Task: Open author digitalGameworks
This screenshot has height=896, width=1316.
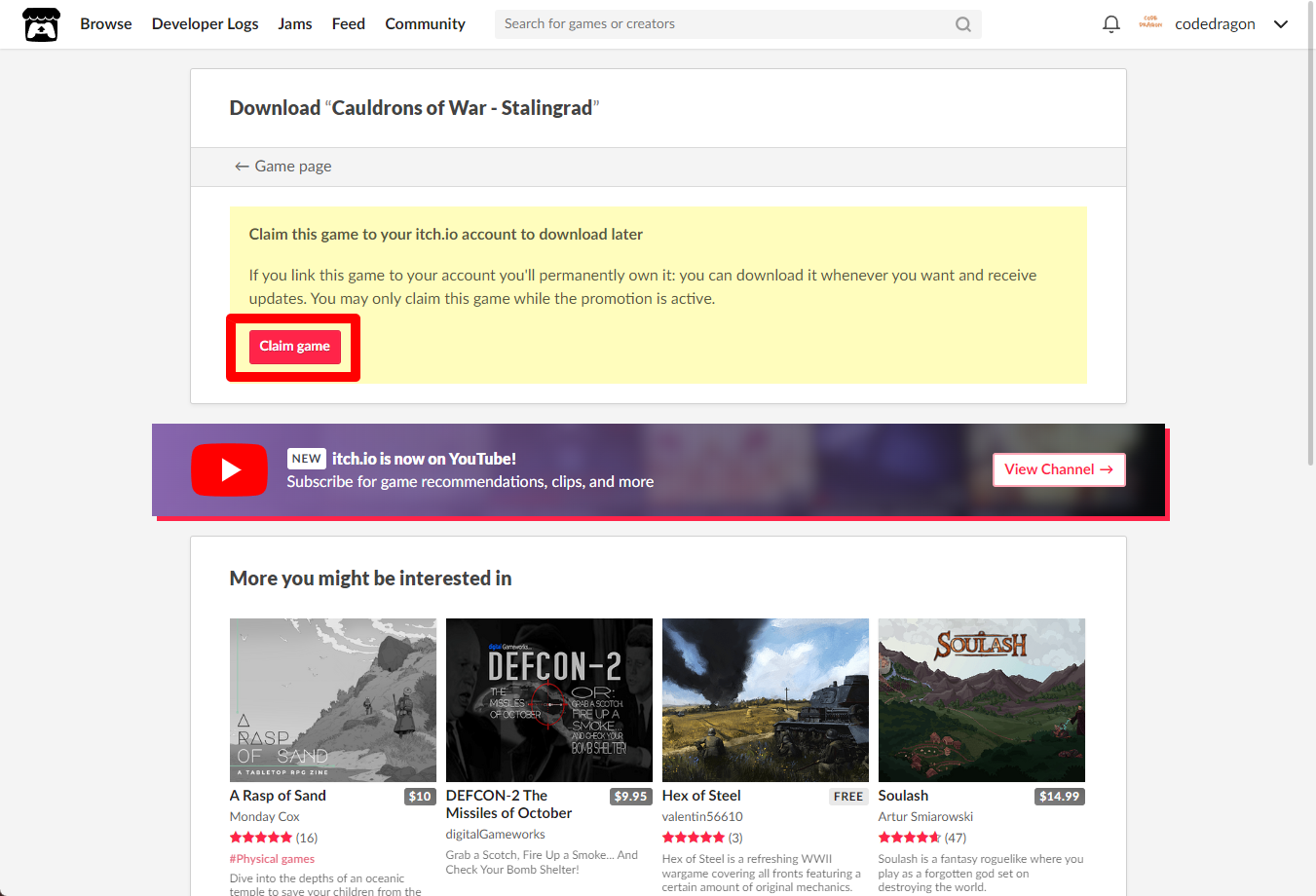Action: [x=496, y=835]
